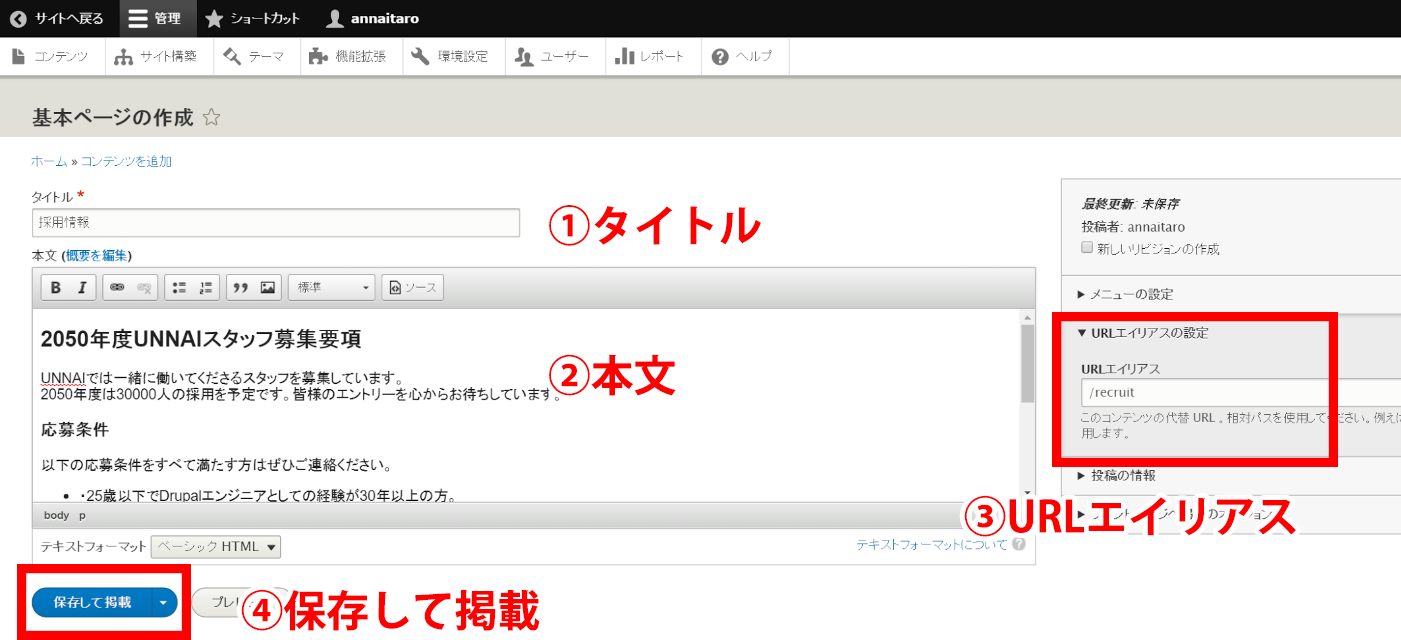Click サイトへ戻る to return to the site
1401x640 pixels.
(x=56, y=18)
